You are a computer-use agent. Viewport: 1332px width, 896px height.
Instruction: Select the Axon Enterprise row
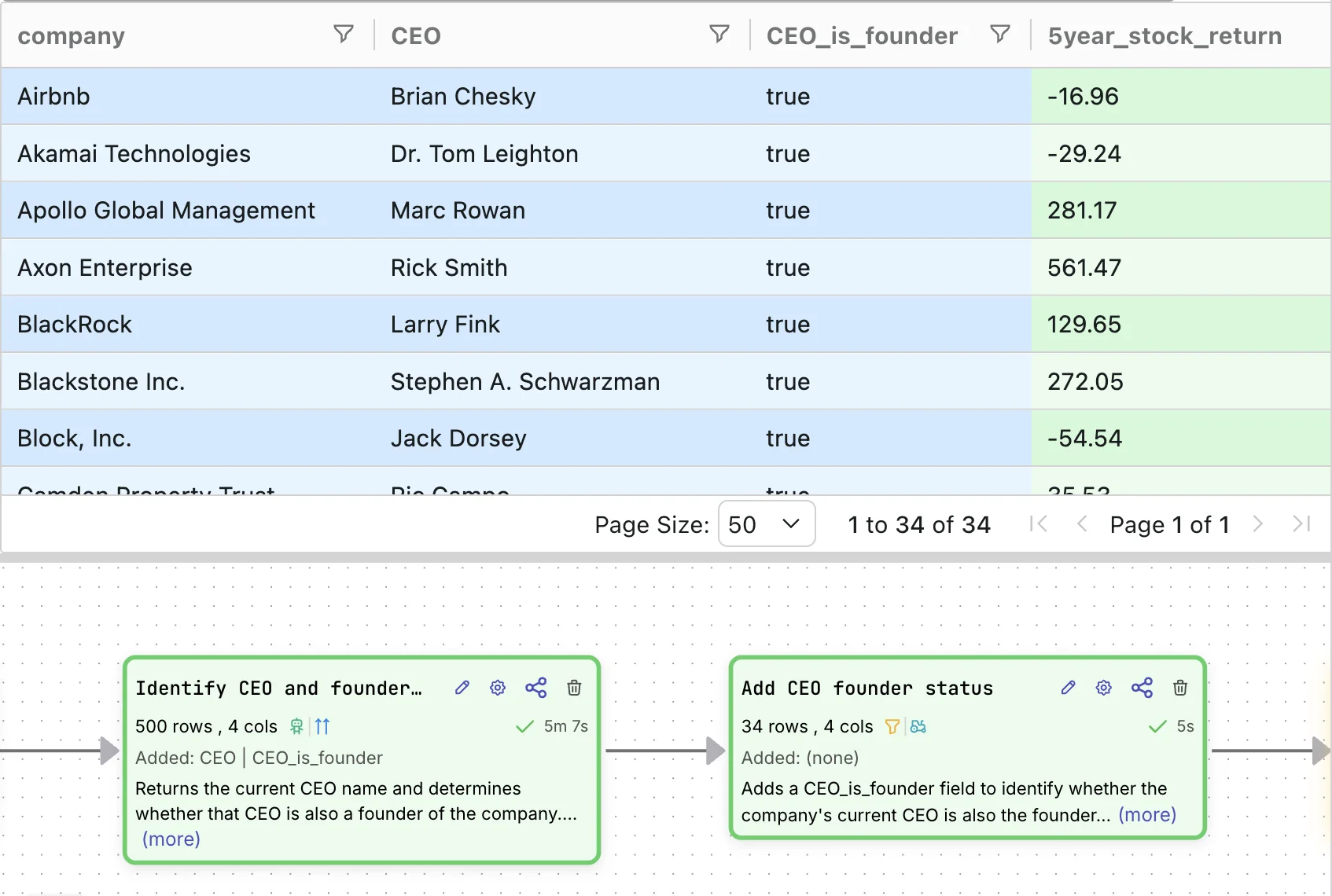pos(105,268)
